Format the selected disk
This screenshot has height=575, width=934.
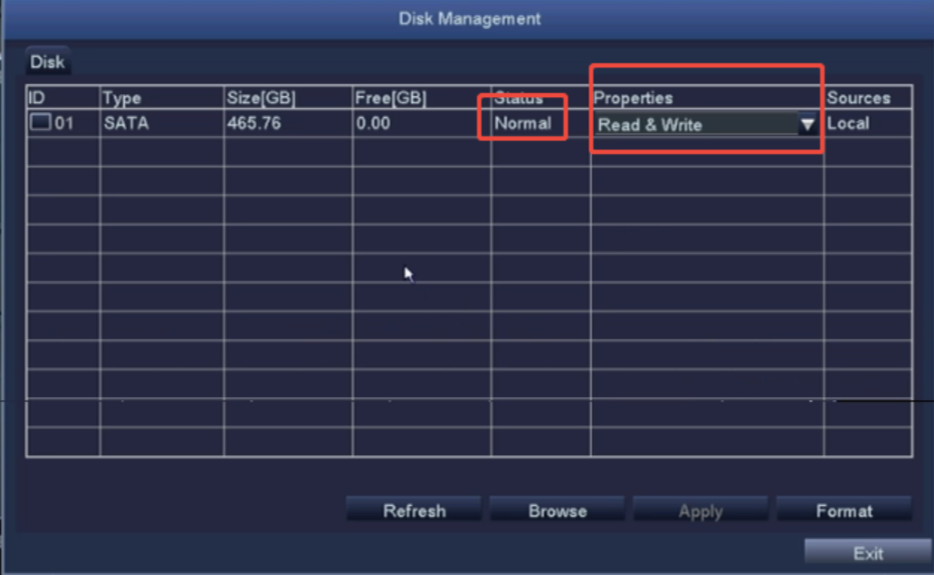[x=843, y=511]
